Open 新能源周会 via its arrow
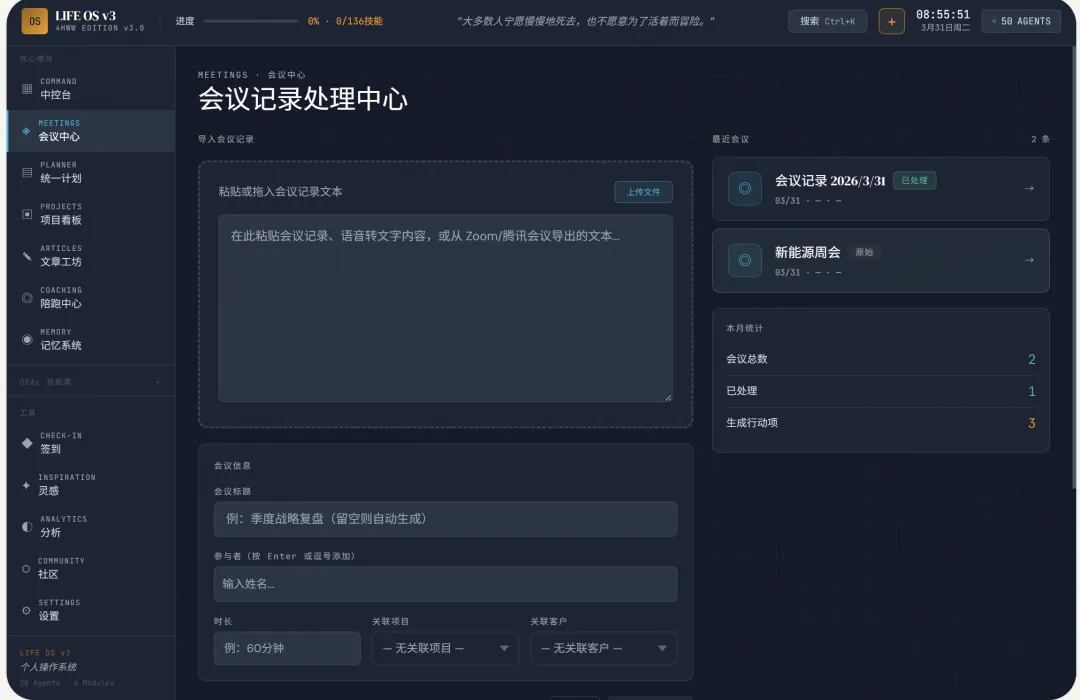 (1029, 260)
